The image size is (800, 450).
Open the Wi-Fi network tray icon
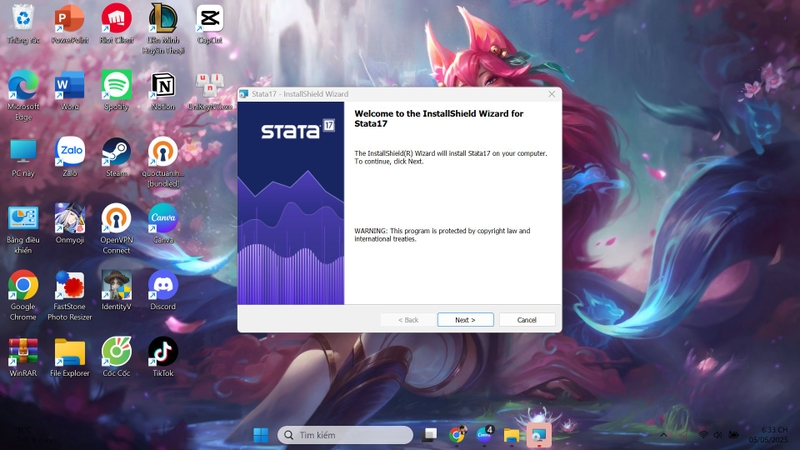(704, 435)
